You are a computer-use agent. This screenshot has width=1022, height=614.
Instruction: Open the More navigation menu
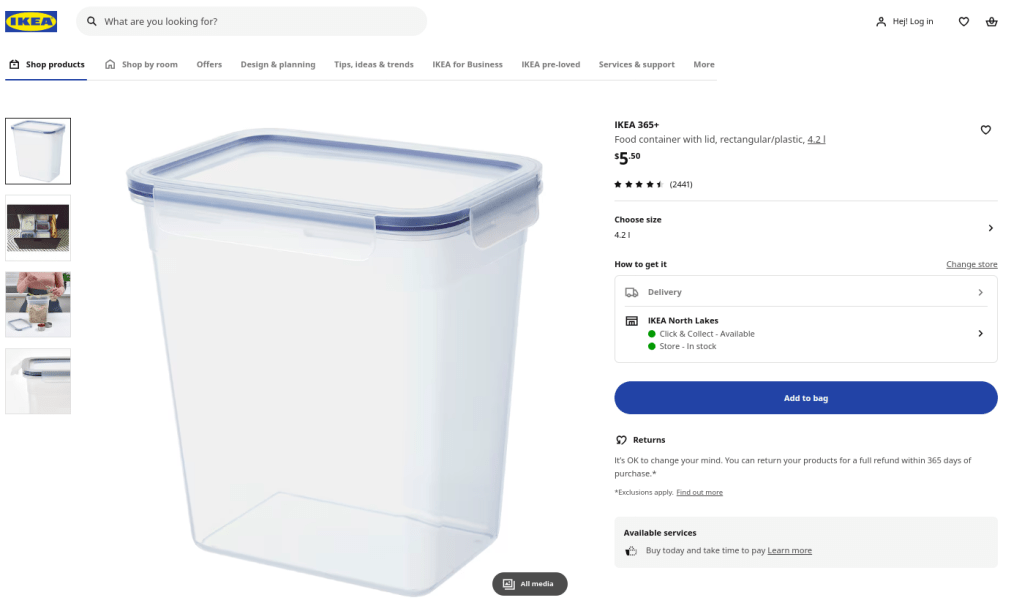click(704, 65)
